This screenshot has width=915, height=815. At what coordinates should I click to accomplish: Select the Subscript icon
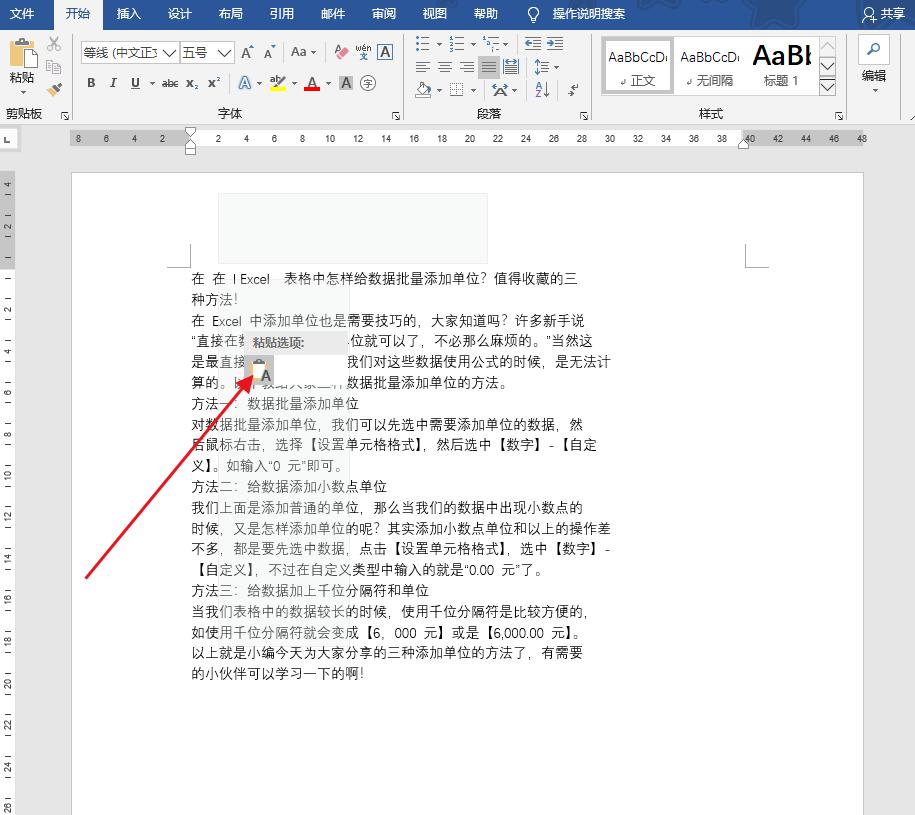pos(191,83)
